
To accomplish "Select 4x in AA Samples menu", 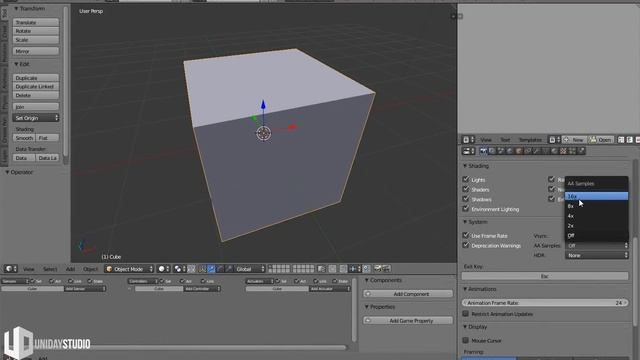I will [x=596, y=216].
